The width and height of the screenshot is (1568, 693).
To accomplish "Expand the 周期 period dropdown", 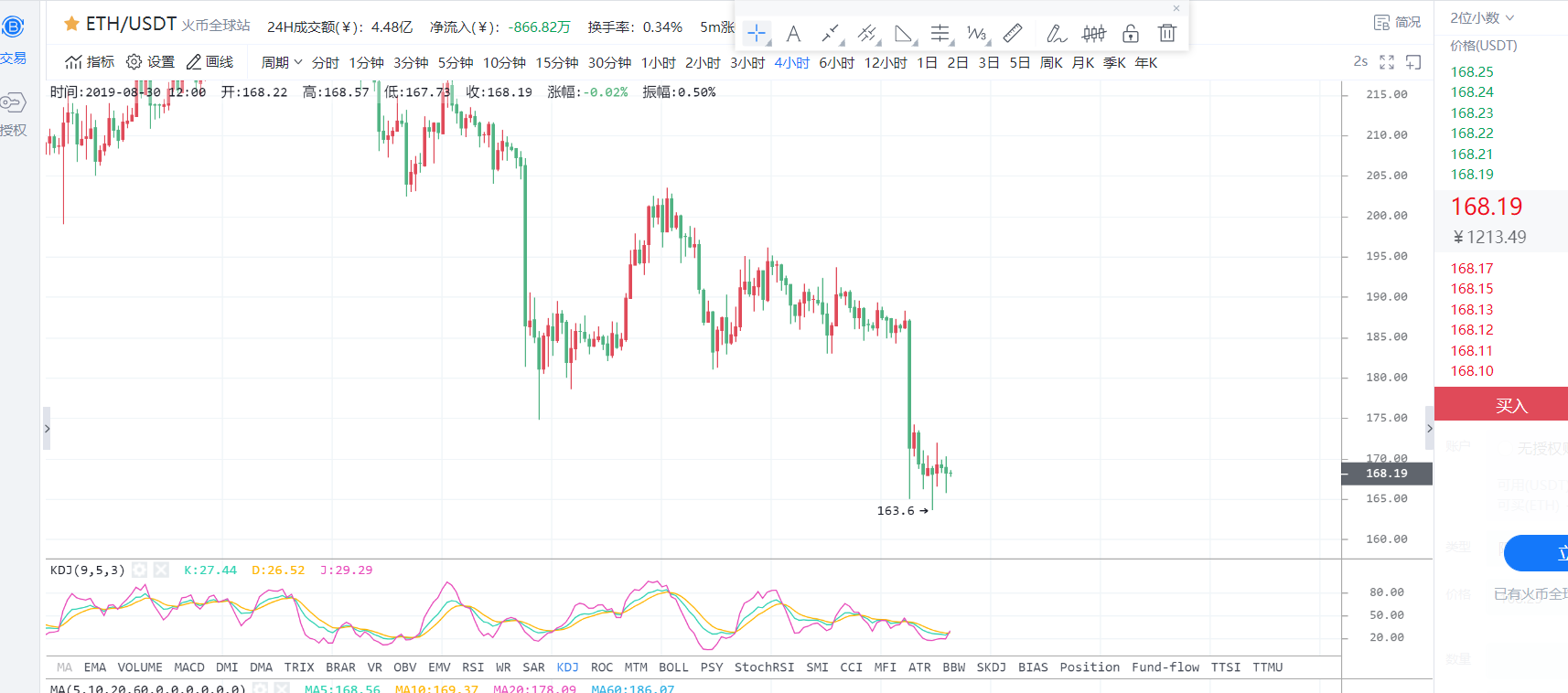I will click(282, 62).
